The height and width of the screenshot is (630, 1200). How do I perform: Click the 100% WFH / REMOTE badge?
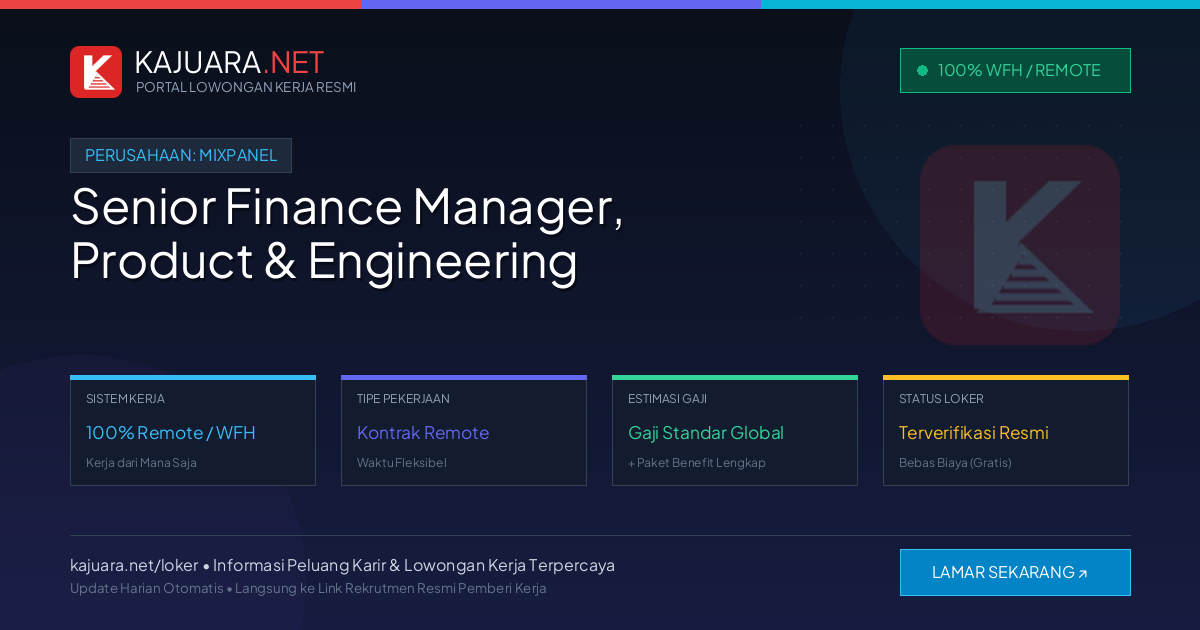click(x=1015, y=70)
